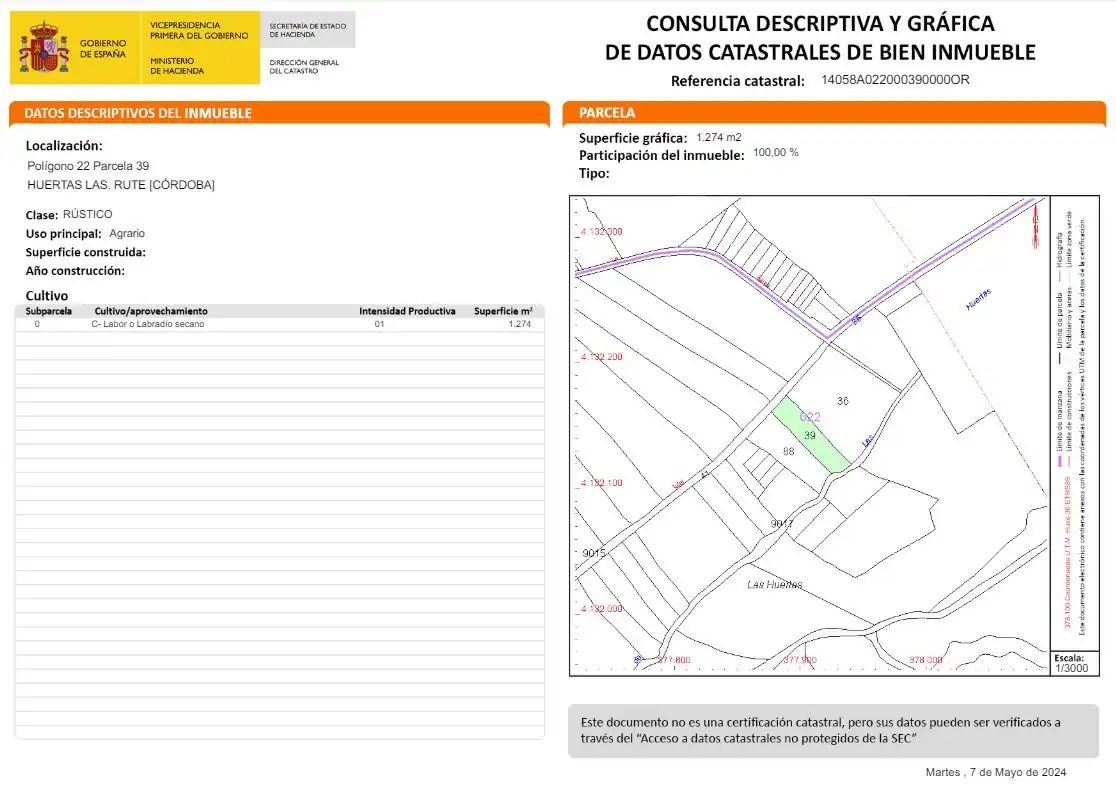Click 'Año construcción:' label
1116x788 pixels.
tap(75, 270)
